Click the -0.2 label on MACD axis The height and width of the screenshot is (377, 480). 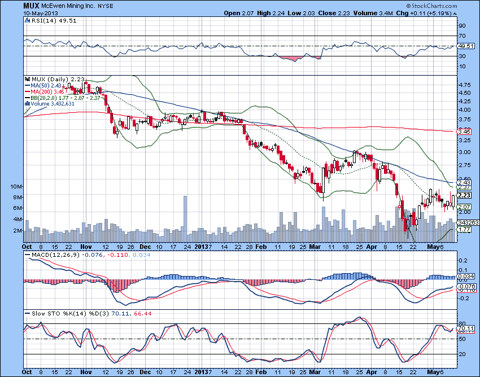coord(464,298)
